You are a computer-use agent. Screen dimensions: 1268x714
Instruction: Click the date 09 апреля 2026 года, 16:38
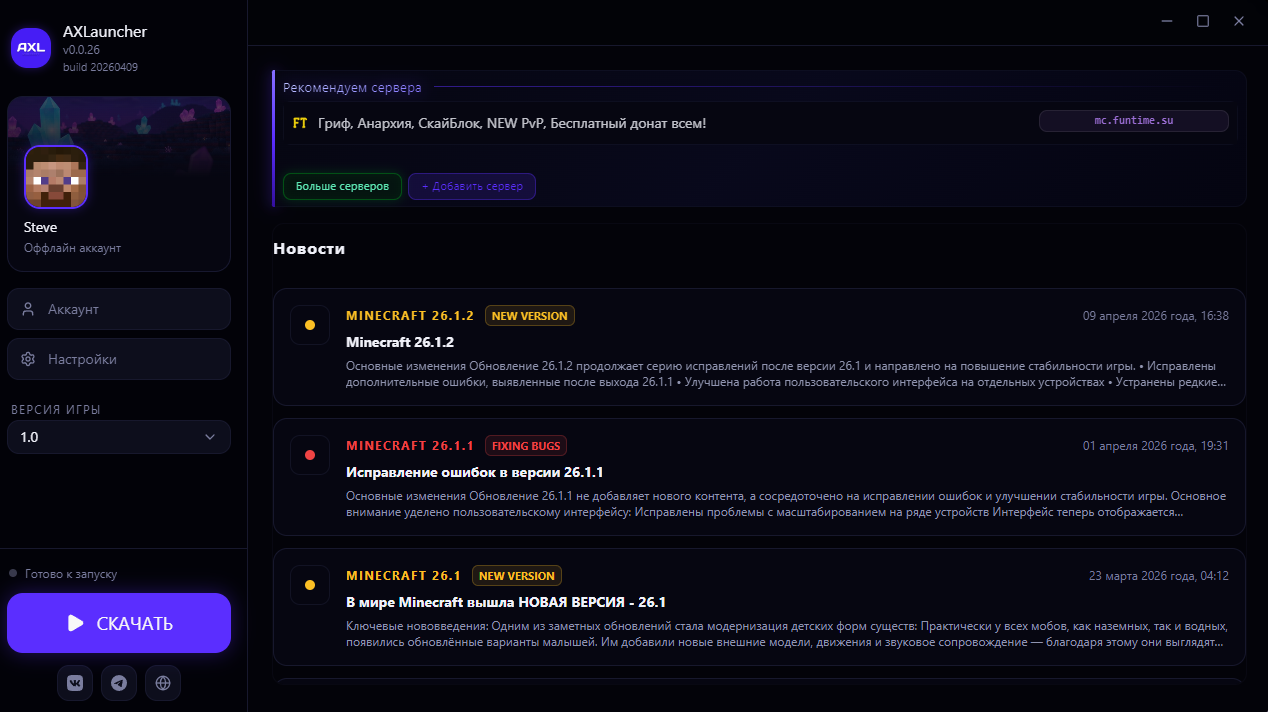1156,316
